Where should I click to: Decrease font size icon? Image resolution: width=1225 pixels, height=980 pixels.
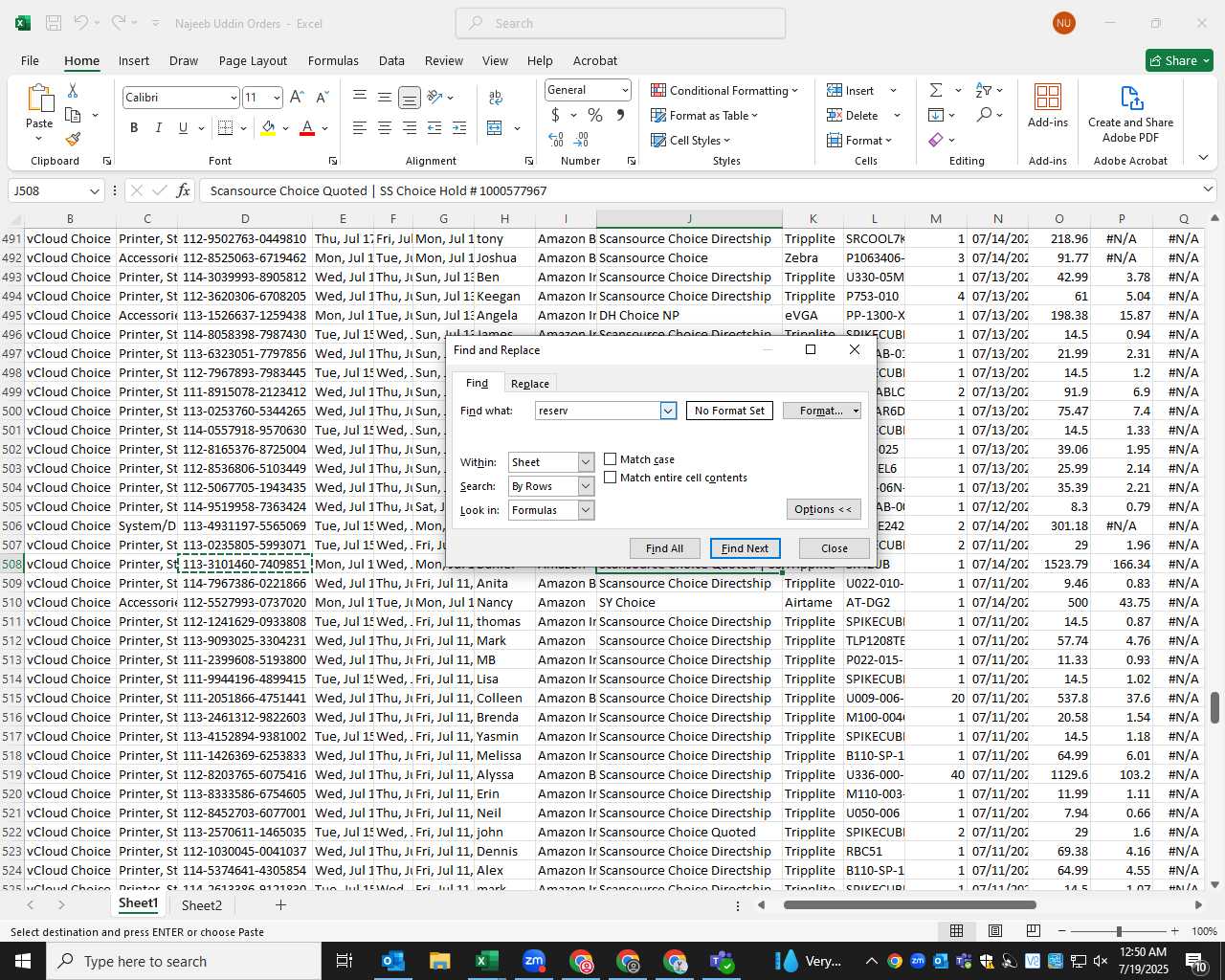click(322, 97)
